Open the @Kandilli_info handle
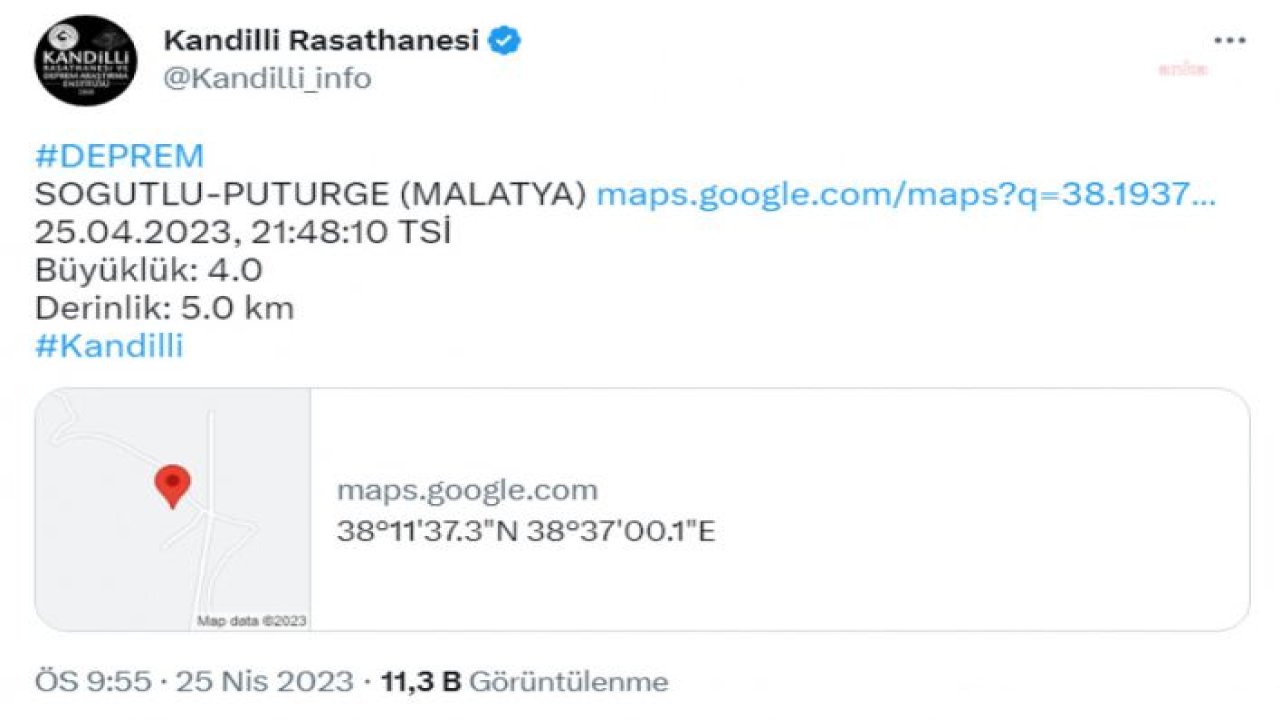Viewport: 1280px width, 720px height. (267, 78)
